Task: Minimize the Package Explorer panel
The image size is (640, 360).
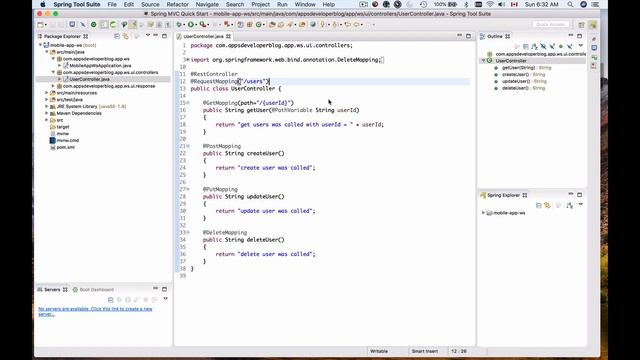Action: coord(156,36)
